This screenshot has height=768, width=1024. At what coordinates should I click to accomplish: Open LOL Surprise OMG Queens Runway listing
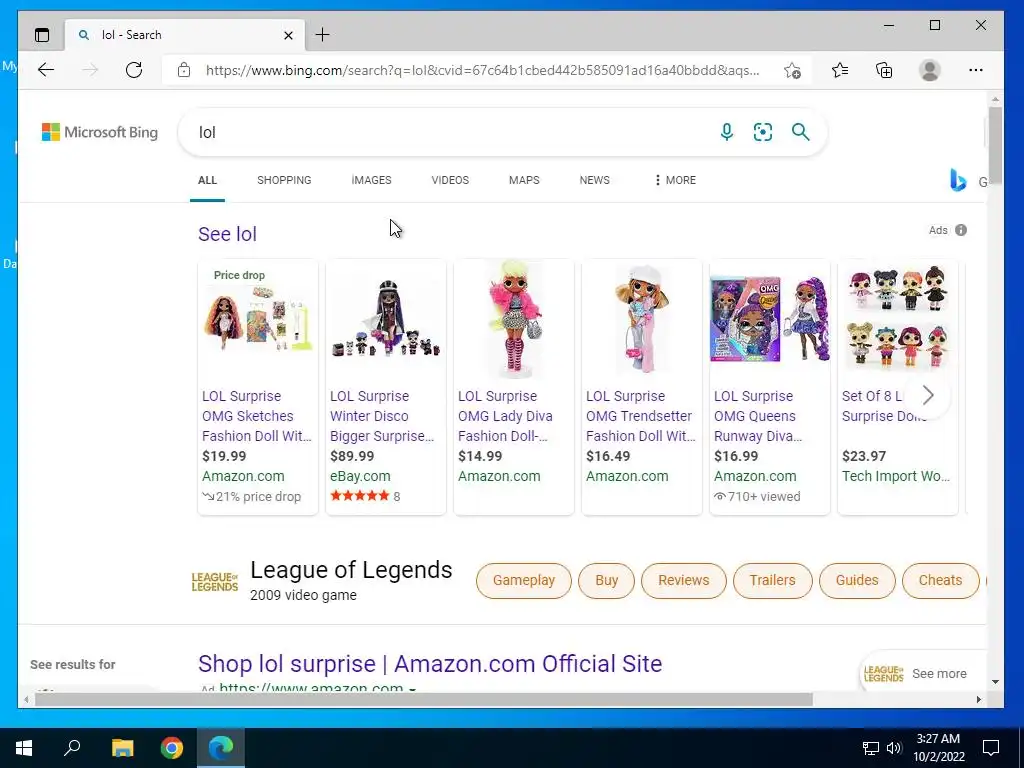[x=758, y=416]
